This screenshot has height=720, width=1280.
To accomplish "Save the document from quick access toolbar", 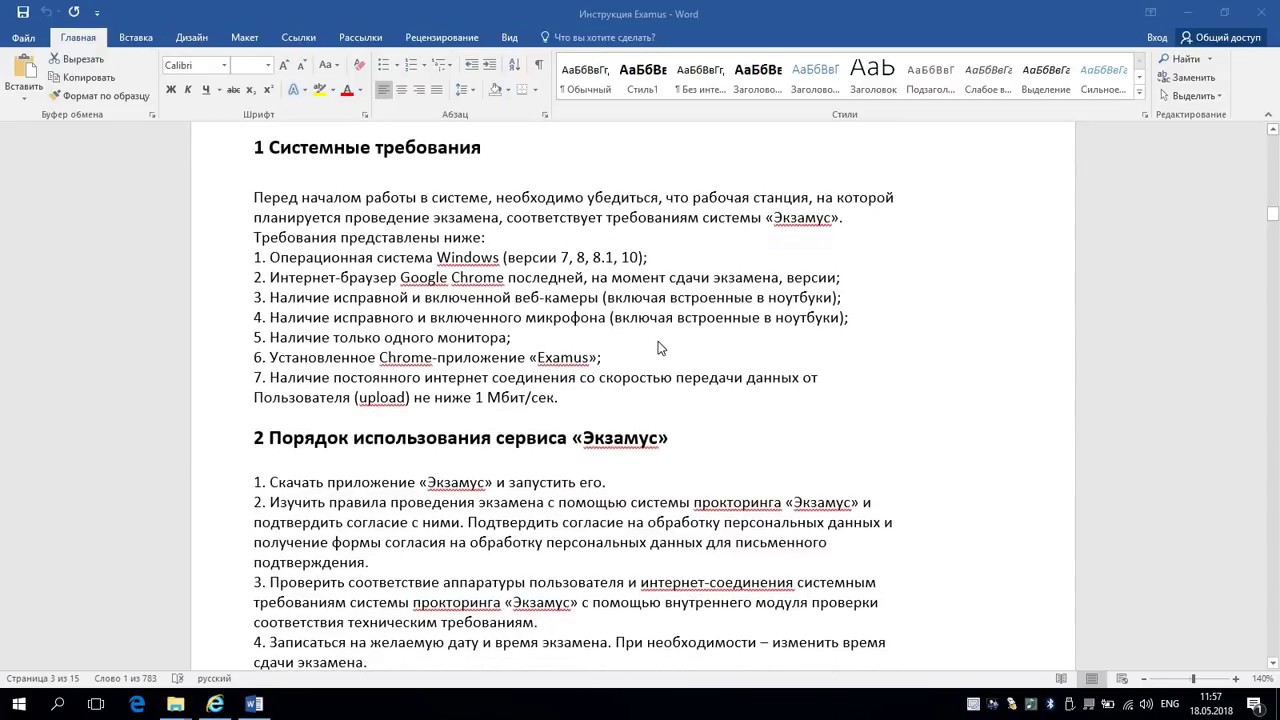I will click(23, 13).
